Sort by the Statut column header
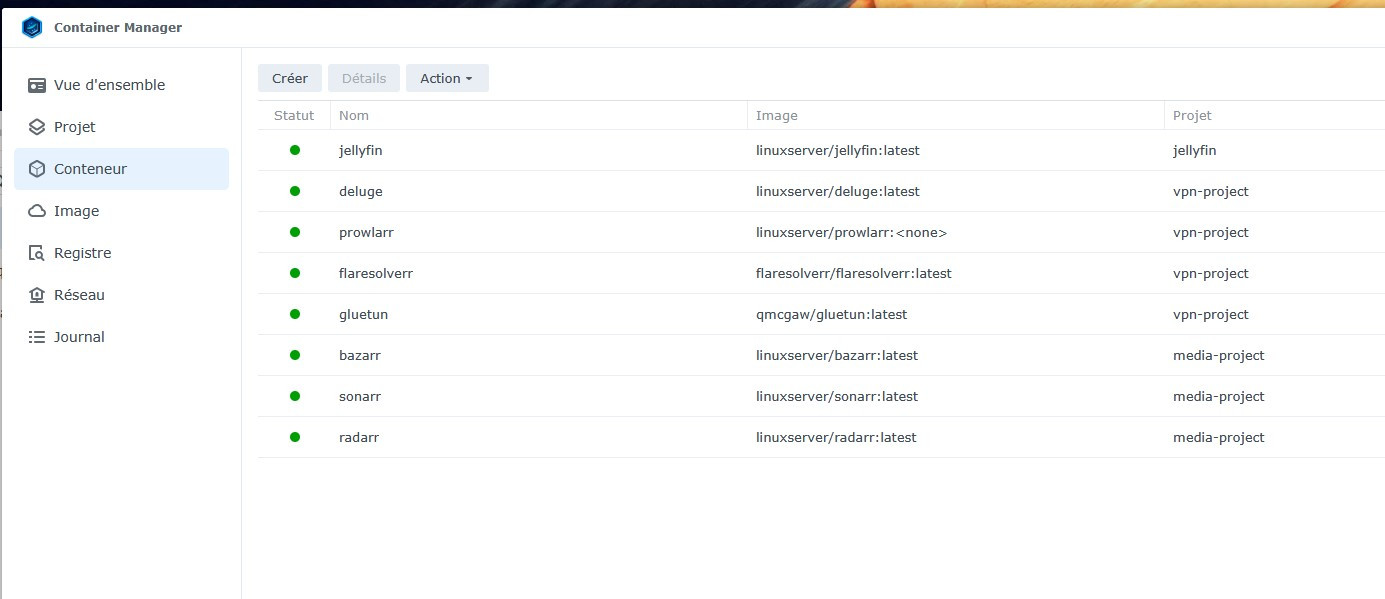This screenshot has width=1385, height=599. coord(294,115)
